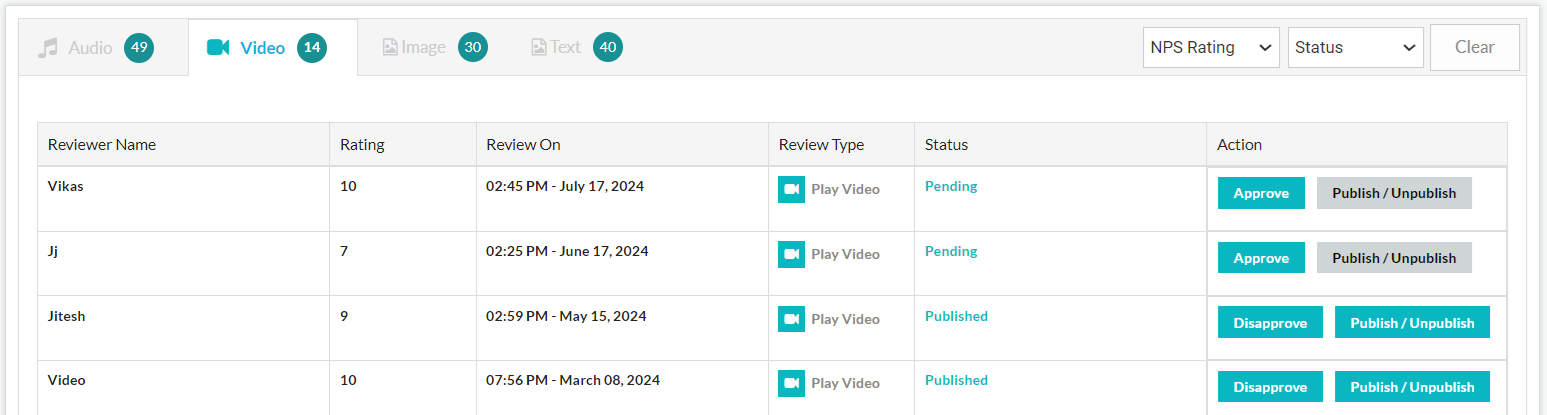Play Vikas's video review via camera icon
This screenshot has height=415, width=1547.
tap(791, 189)
